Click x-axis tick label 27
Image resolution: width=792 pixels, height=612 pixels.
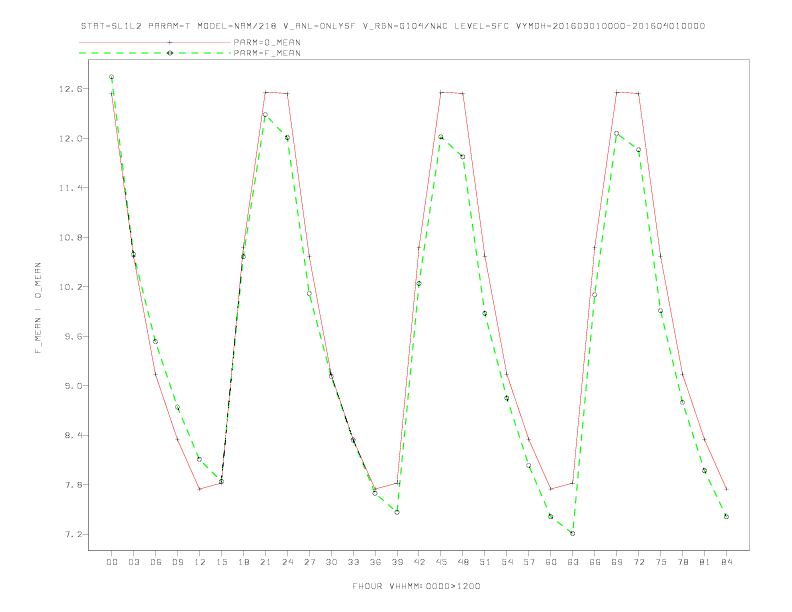[309, 562]
